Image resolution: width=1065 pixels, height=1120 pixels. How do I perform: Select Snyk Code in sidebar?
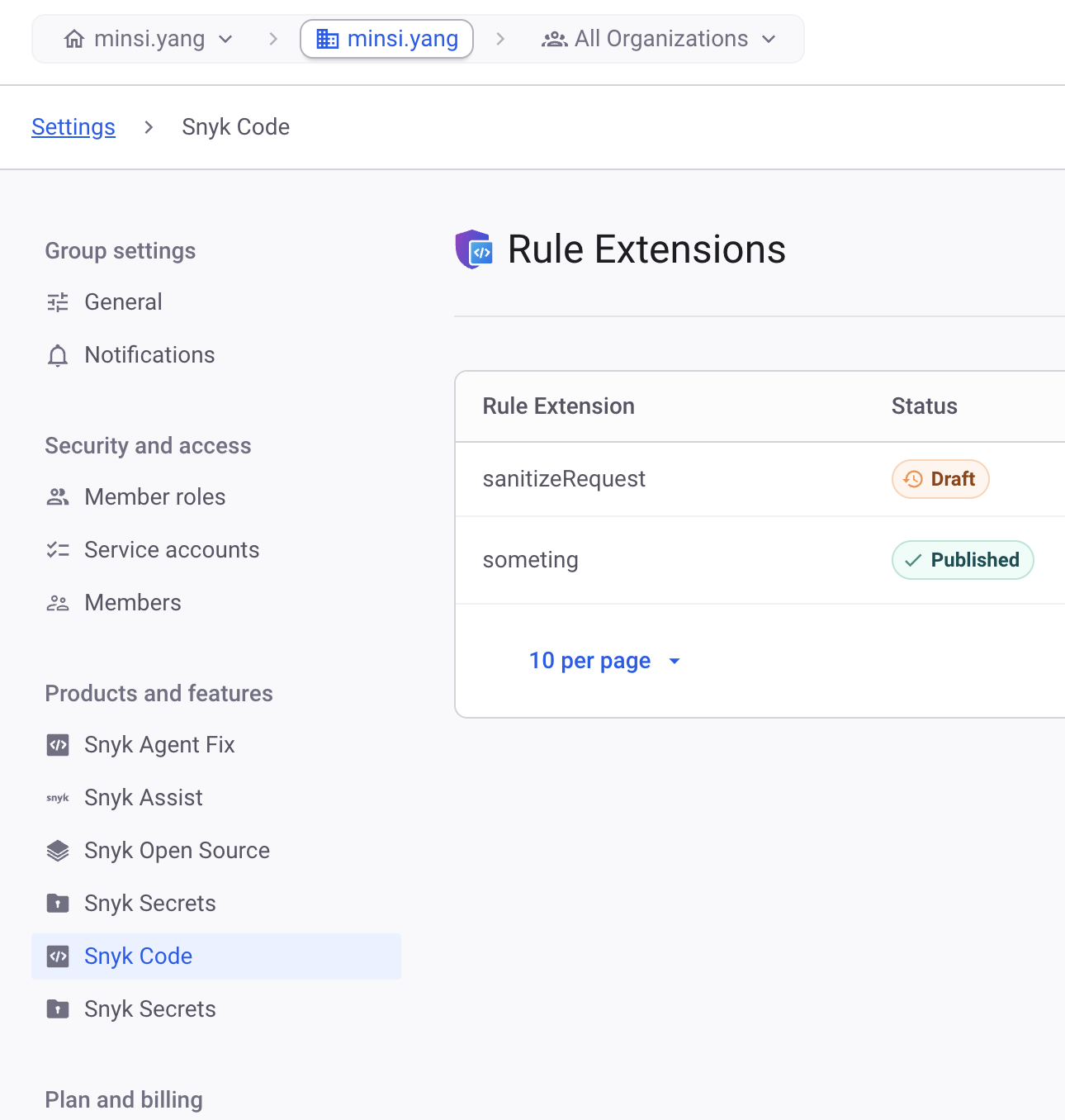coord(216,956)
